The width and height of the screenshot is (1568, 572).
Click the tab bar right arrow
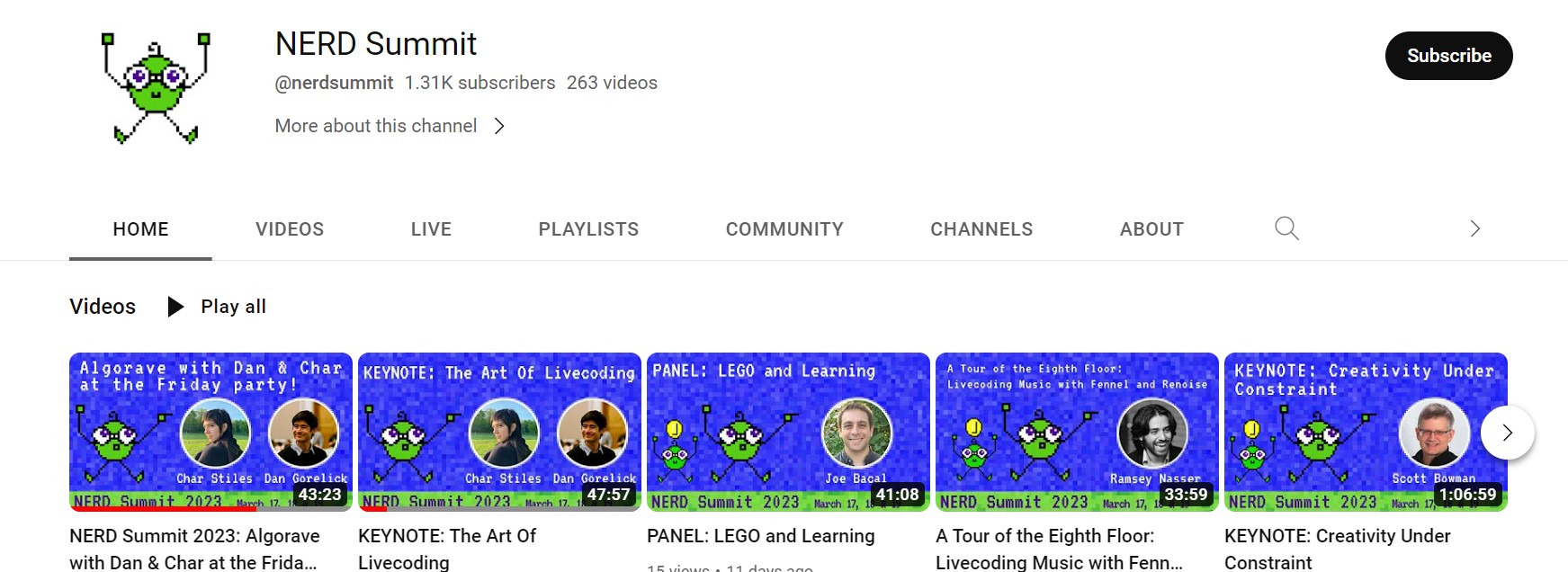coord(1474,228)
